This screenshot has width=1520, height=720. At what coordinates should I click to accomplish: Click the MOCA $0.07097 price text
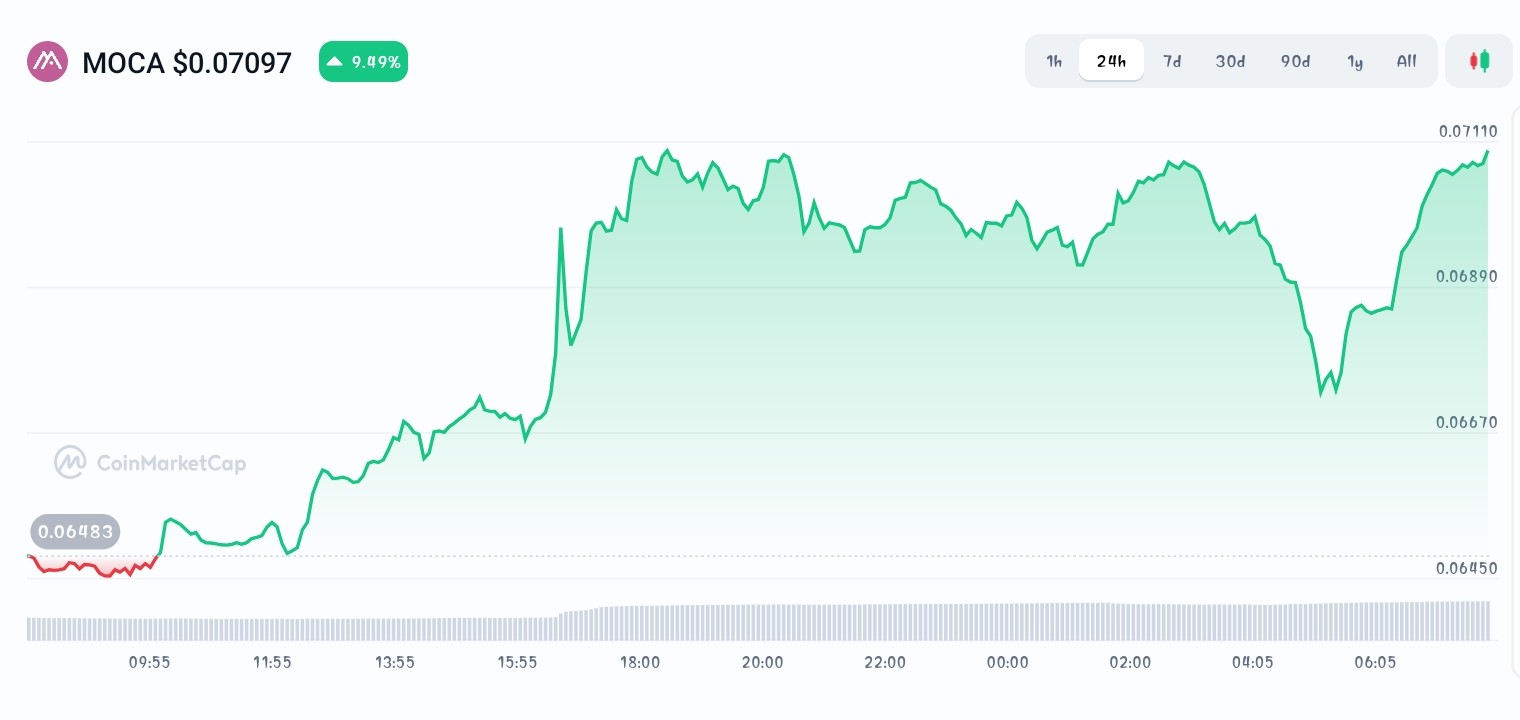pyautogui.click(x=187, y=62)
